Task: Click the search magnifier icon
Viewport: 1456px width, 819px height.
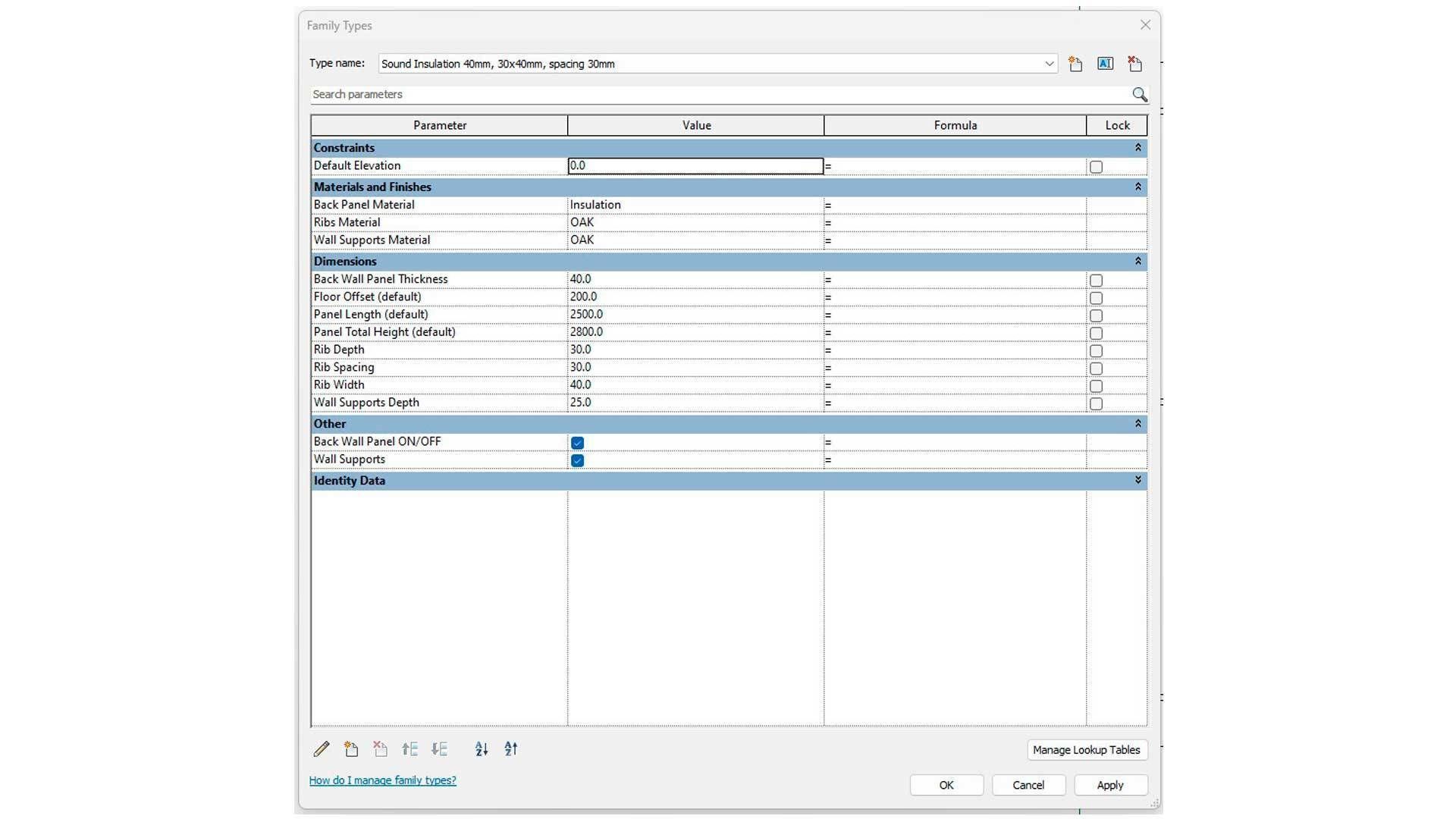Action: point(1139,94)
